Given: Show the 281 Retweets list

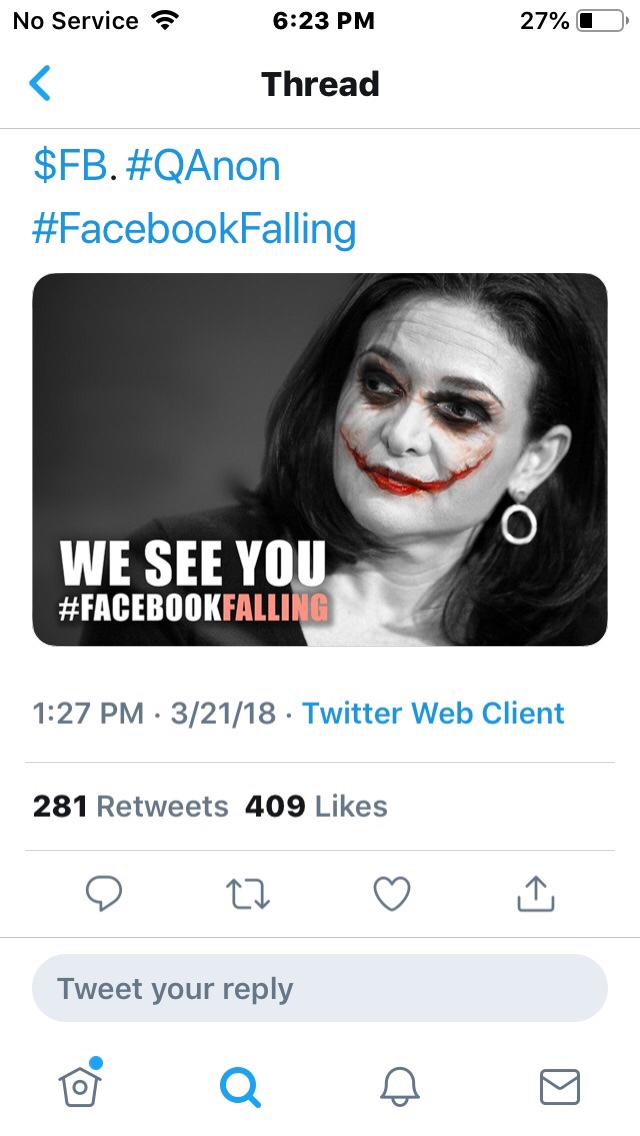Looking at the screenshot, I should click(130, 806).
